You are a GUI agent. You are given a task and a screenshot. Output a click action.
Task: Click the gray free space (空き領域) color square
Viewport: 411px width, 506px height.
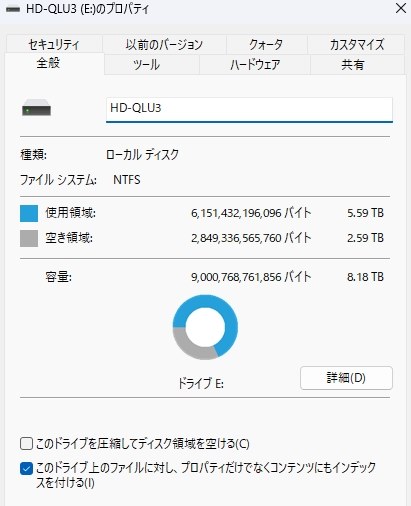coord(29,238)
